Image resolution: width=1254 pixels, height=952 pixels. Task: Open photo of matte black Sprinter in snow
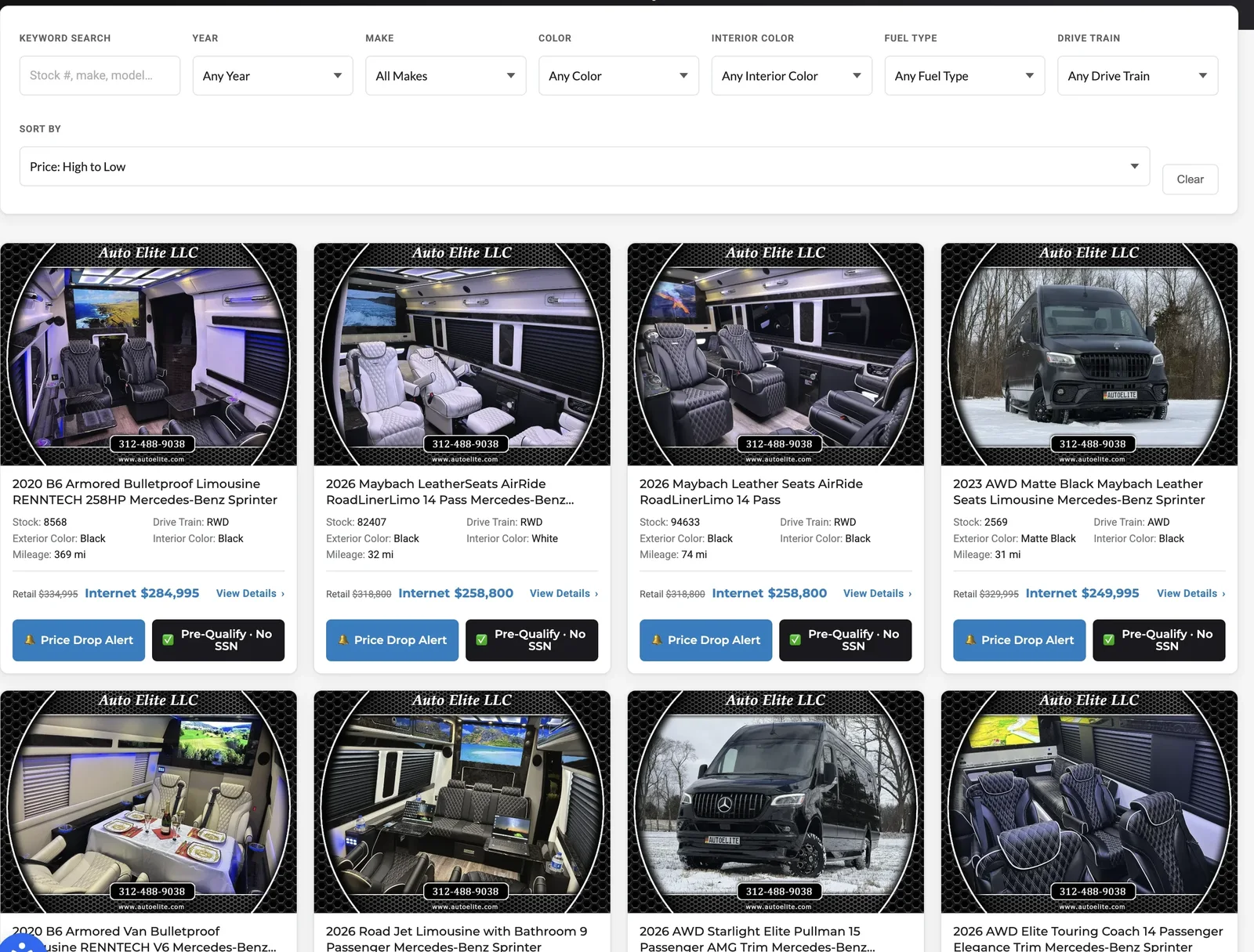tap(1089, 354)
